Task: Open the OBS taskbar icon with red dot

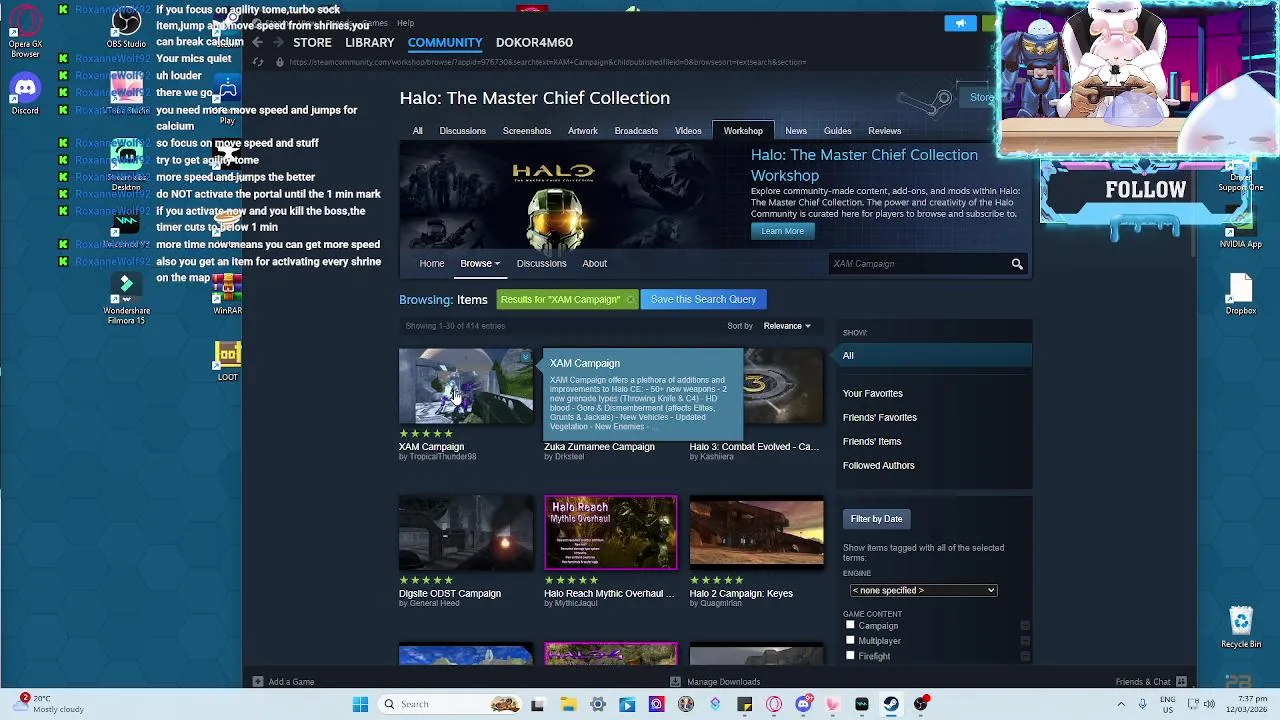Action: (x=921, y=704)
